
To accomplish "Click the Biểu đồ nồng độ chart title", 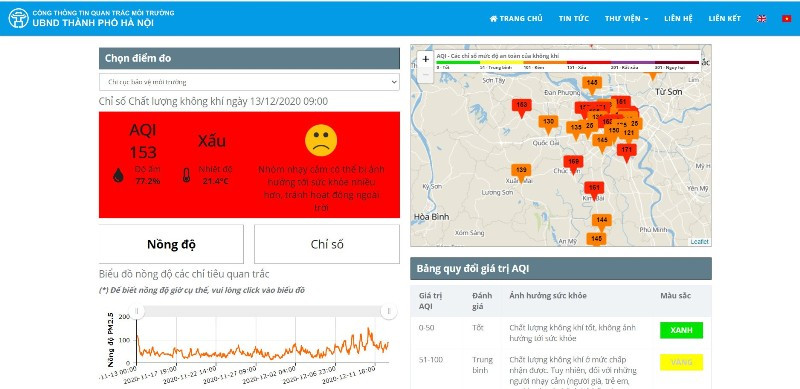I will 184,274.
